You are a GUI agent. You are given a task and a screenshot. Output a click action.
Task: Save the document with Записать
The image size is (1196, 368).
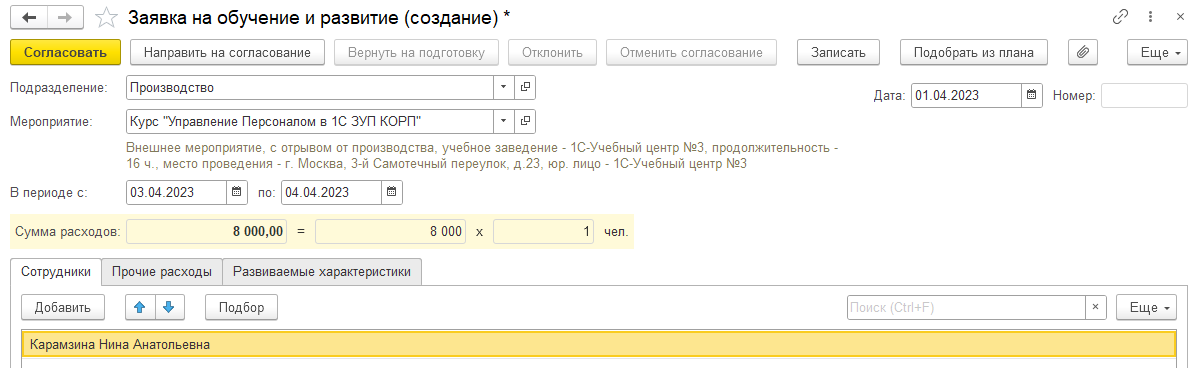838,53
